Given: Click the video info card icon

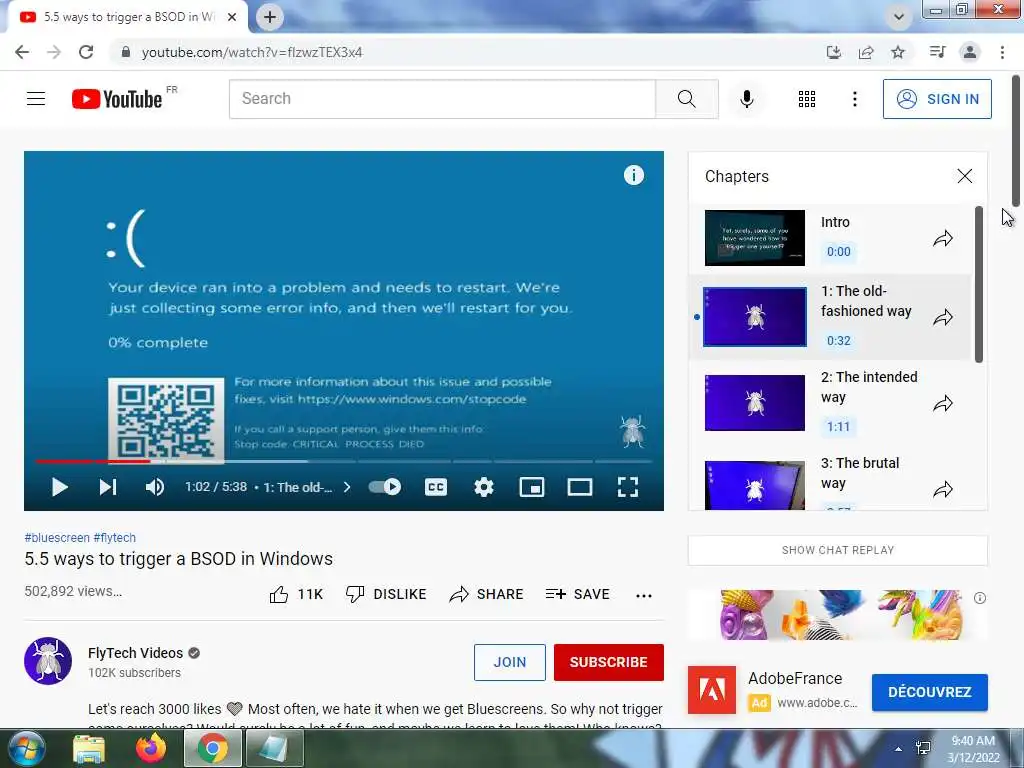Looking at the screenshot, I should pyautogui.click(x=633, y=175).
